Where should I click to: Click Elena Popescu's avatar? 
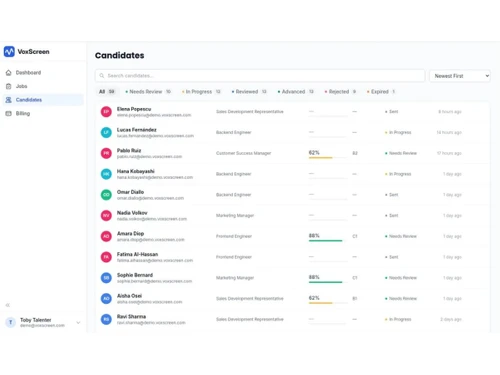pyautogui.click(x=106, y=112)
